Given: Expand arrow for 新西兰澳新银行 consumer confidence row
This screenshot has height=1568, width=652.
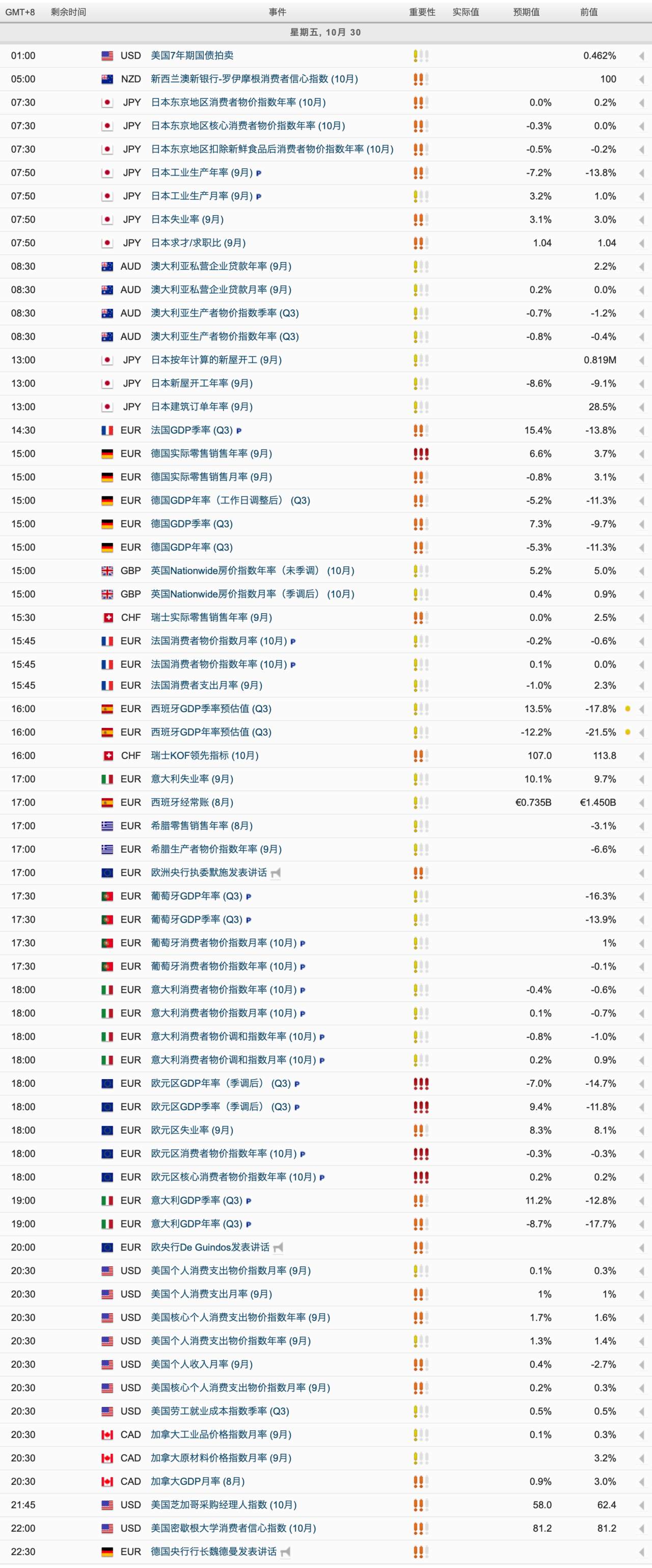Looking at the screenshot, I should [642, 79].
